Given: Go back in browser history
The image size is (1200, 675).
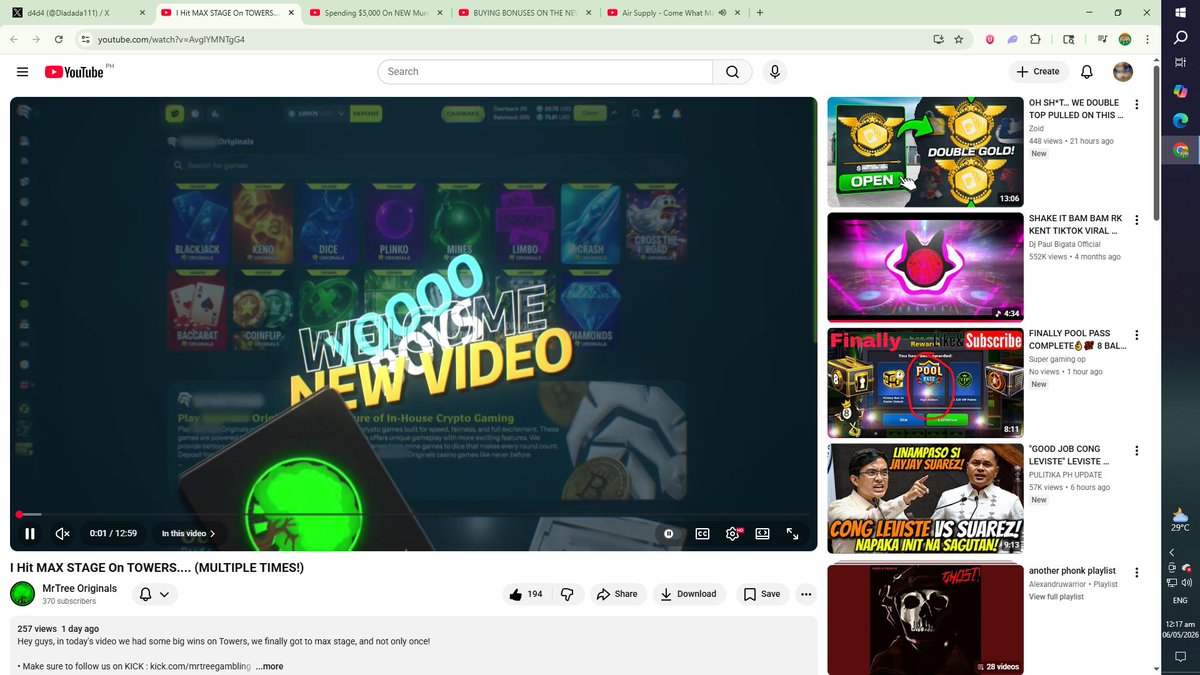Looking at the screenshot, I should click(x=14, y=39).
